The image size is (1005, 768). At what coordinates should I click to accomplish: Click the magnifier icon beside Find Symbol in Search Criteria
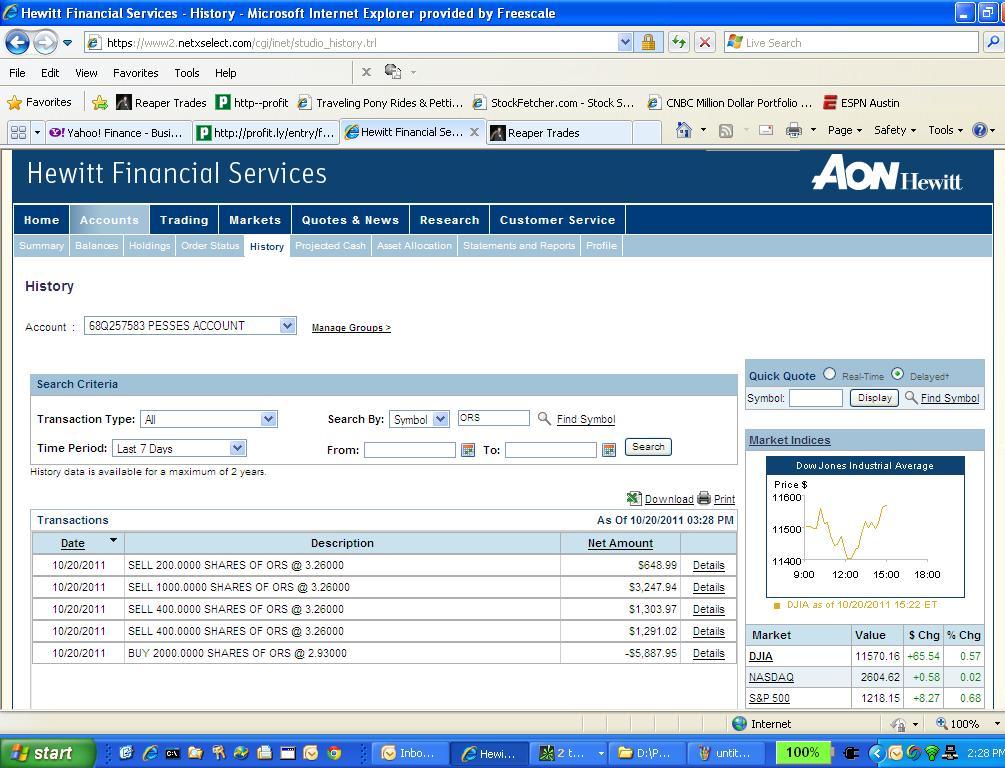coord(544,419)
